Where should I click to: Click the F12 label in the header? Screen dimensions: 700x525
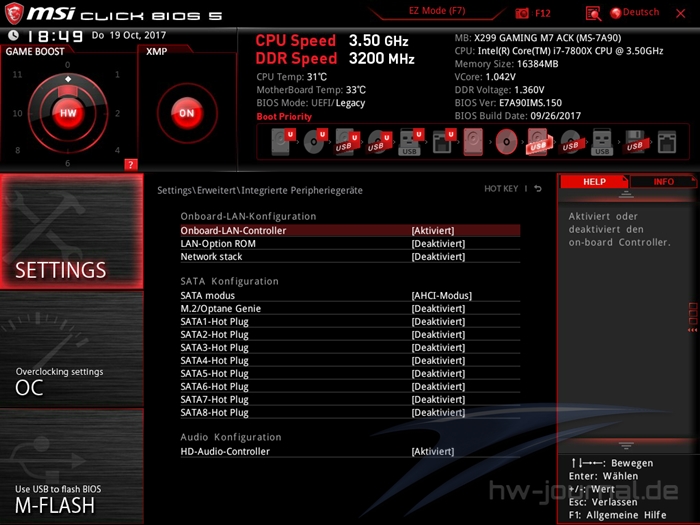point(542,13)
